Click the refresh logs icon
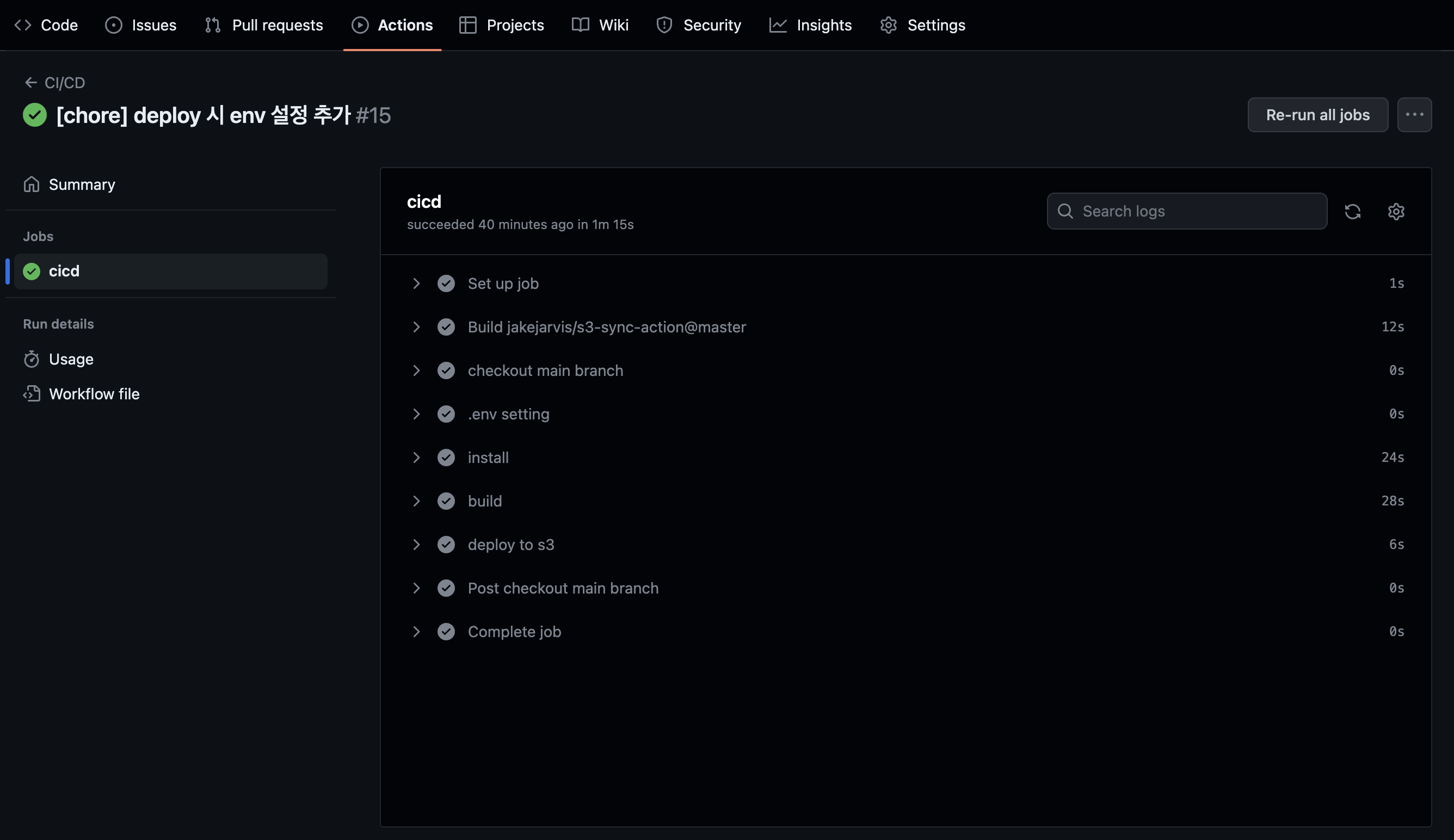 pyautogui.click(x=1352, y=211)
